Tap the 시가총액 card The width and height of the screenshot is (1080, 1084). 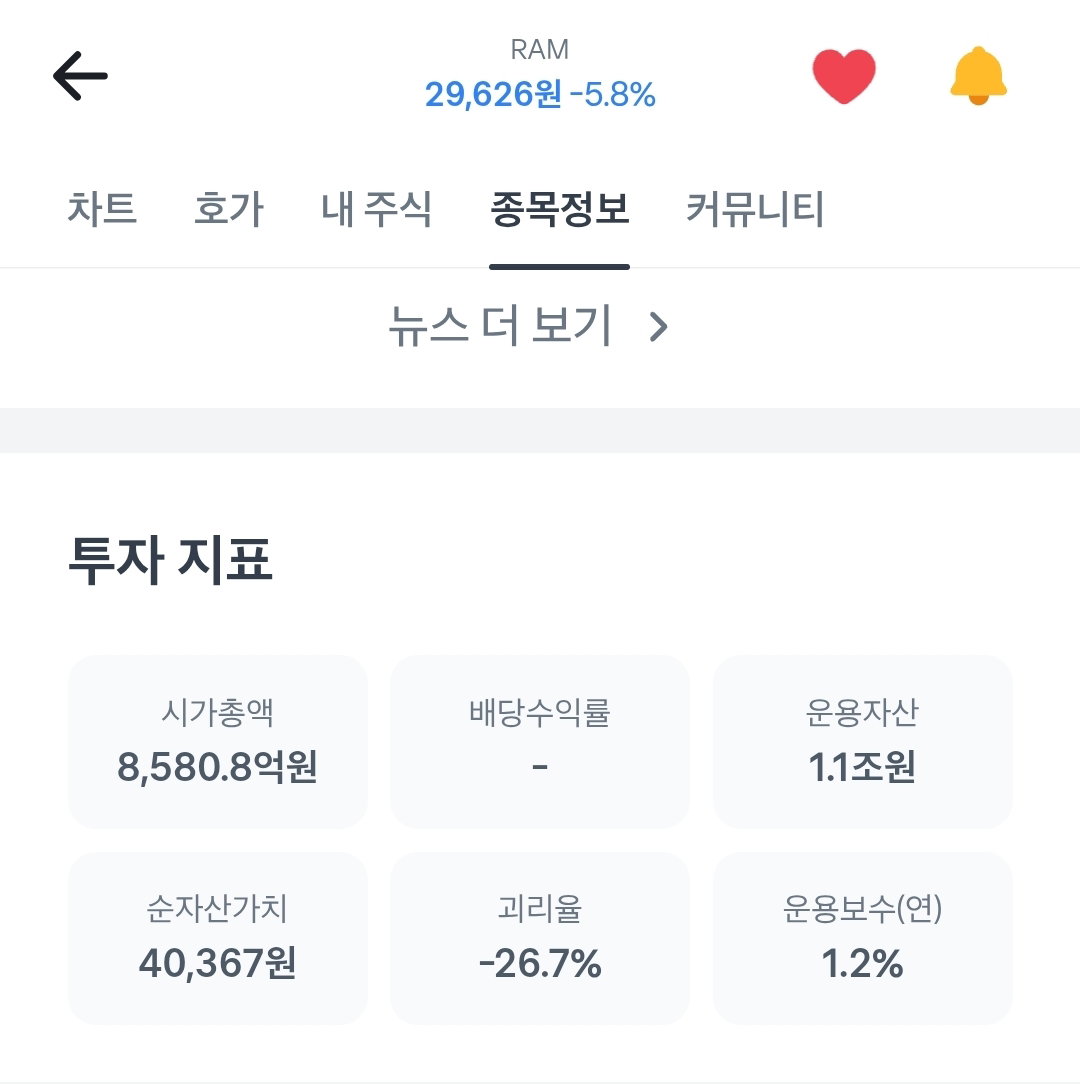[218, 741]
